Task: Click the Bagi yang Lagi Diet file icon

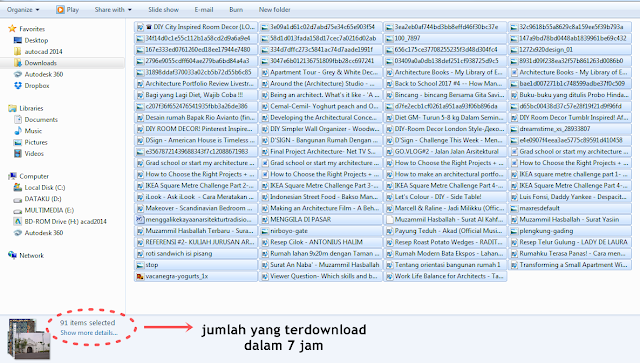Action: (140, 95)
